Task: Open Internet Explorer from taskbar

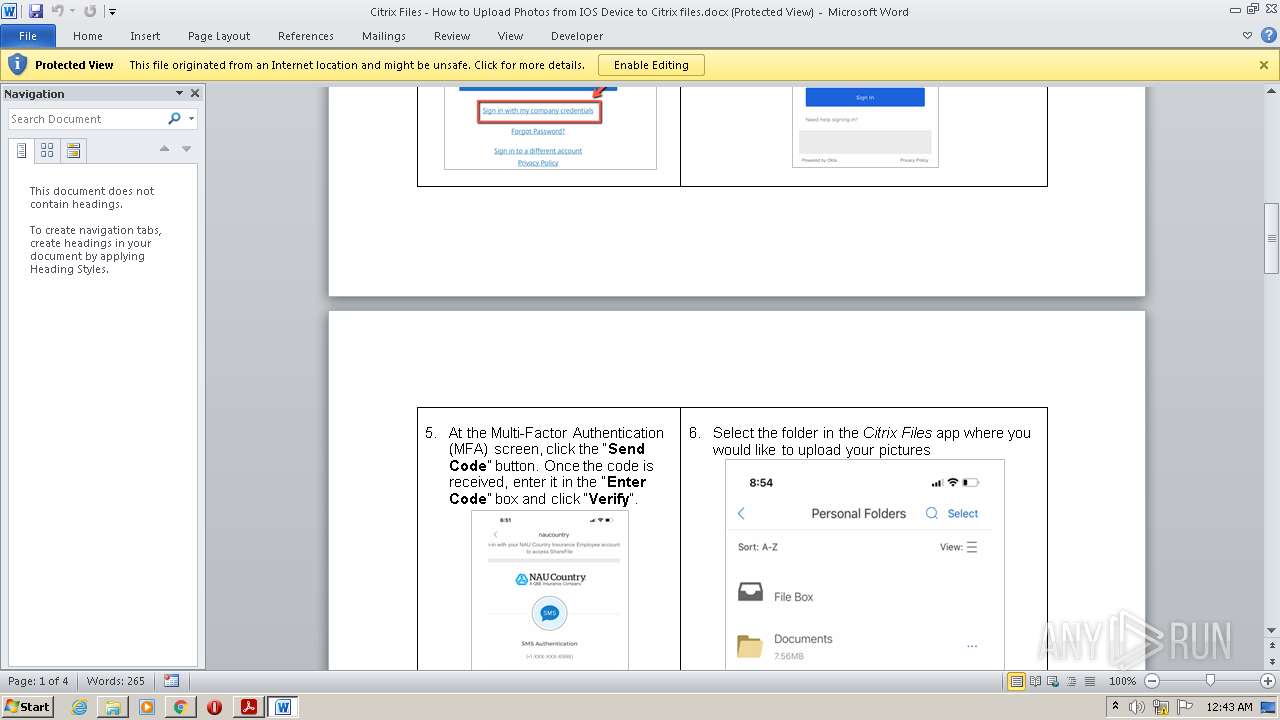Action: click(80, 707)
